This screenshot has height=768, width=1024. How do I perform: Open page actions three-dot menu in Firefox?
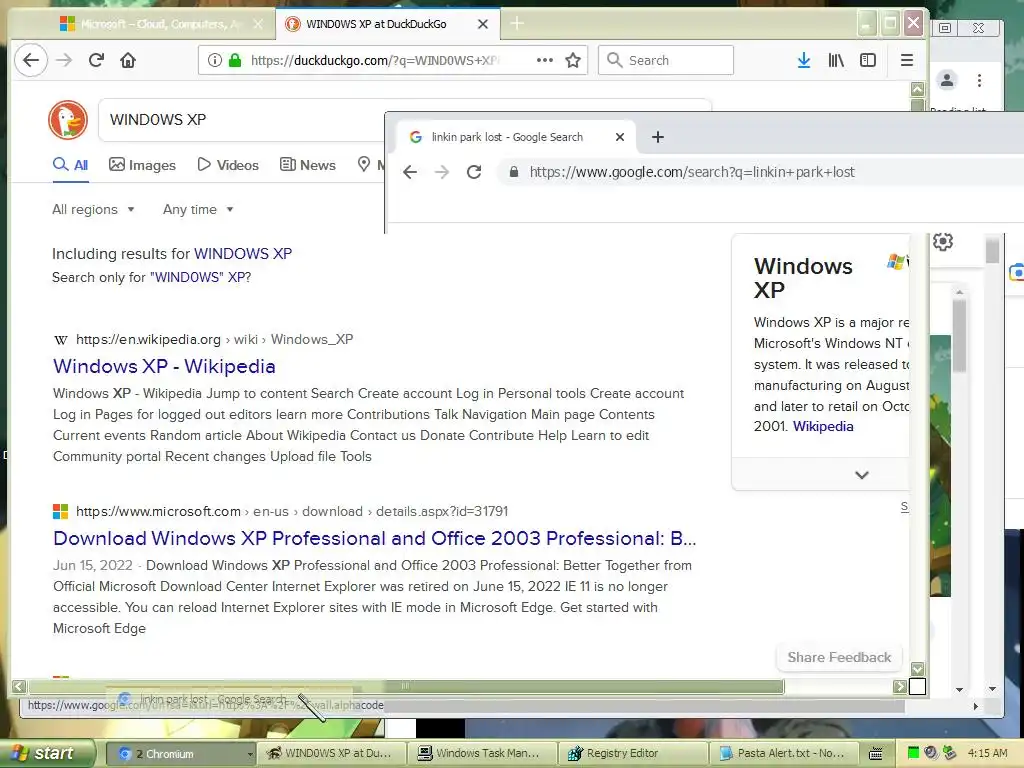pos(545,60)
